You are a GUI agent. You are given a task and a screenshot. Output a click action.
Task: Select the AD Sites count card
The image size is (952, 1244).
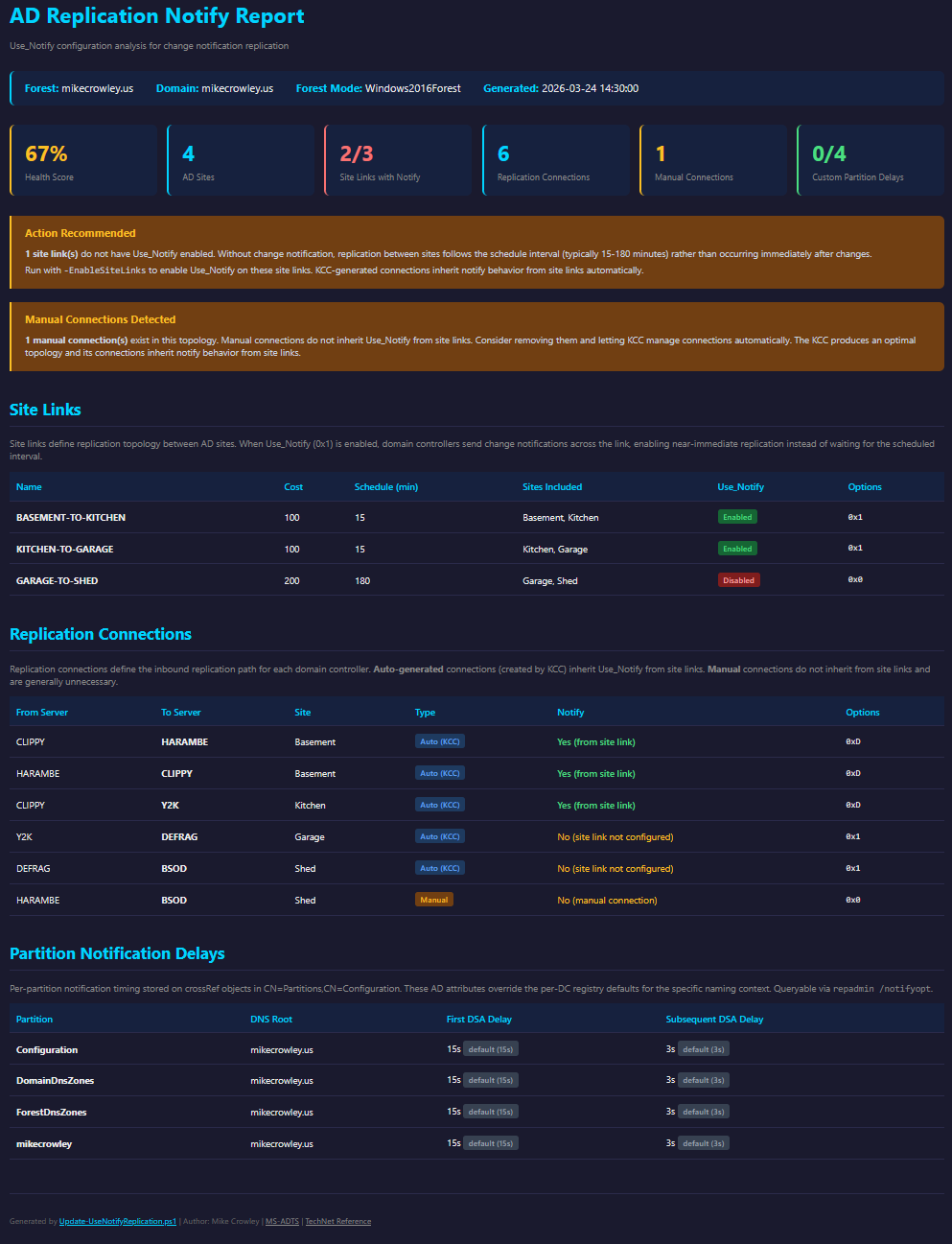(x=241, y=160)
